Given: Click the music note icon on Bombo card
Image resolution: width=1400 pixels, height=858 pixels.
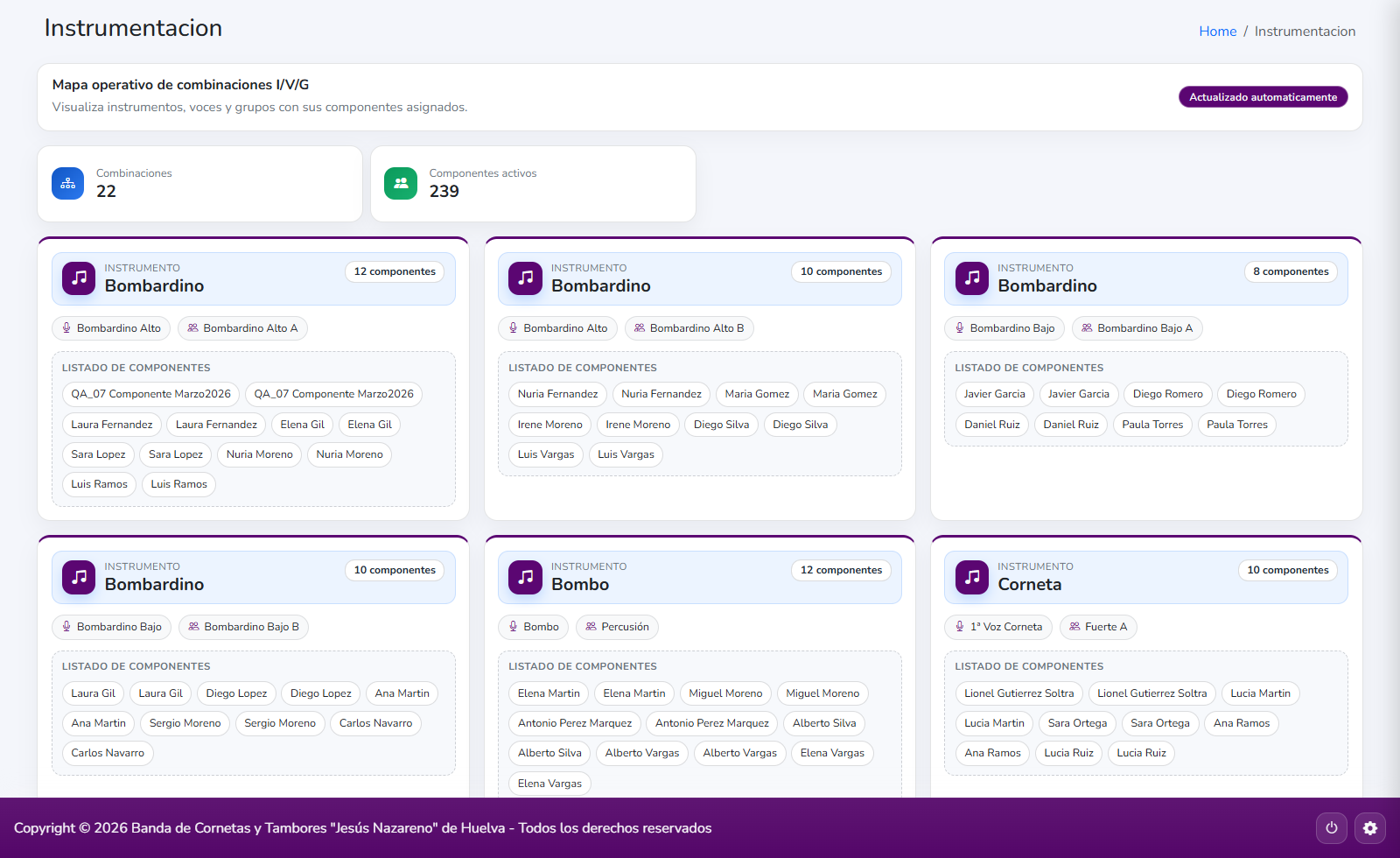Looking at the screenshot, I should (525, 577).
